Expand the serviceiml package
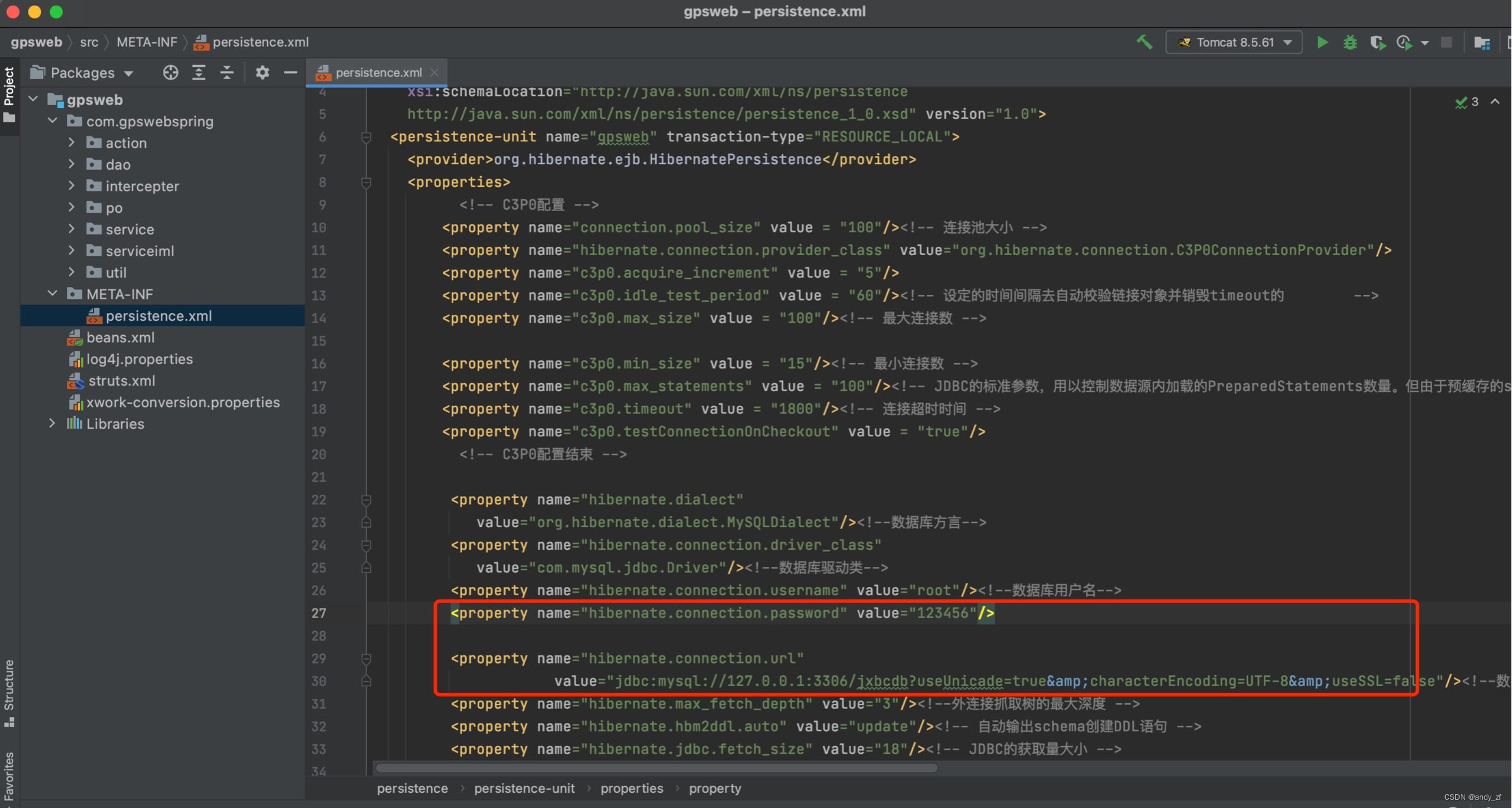The width and height of the screenshot is (1512, 808). (71, 250)
